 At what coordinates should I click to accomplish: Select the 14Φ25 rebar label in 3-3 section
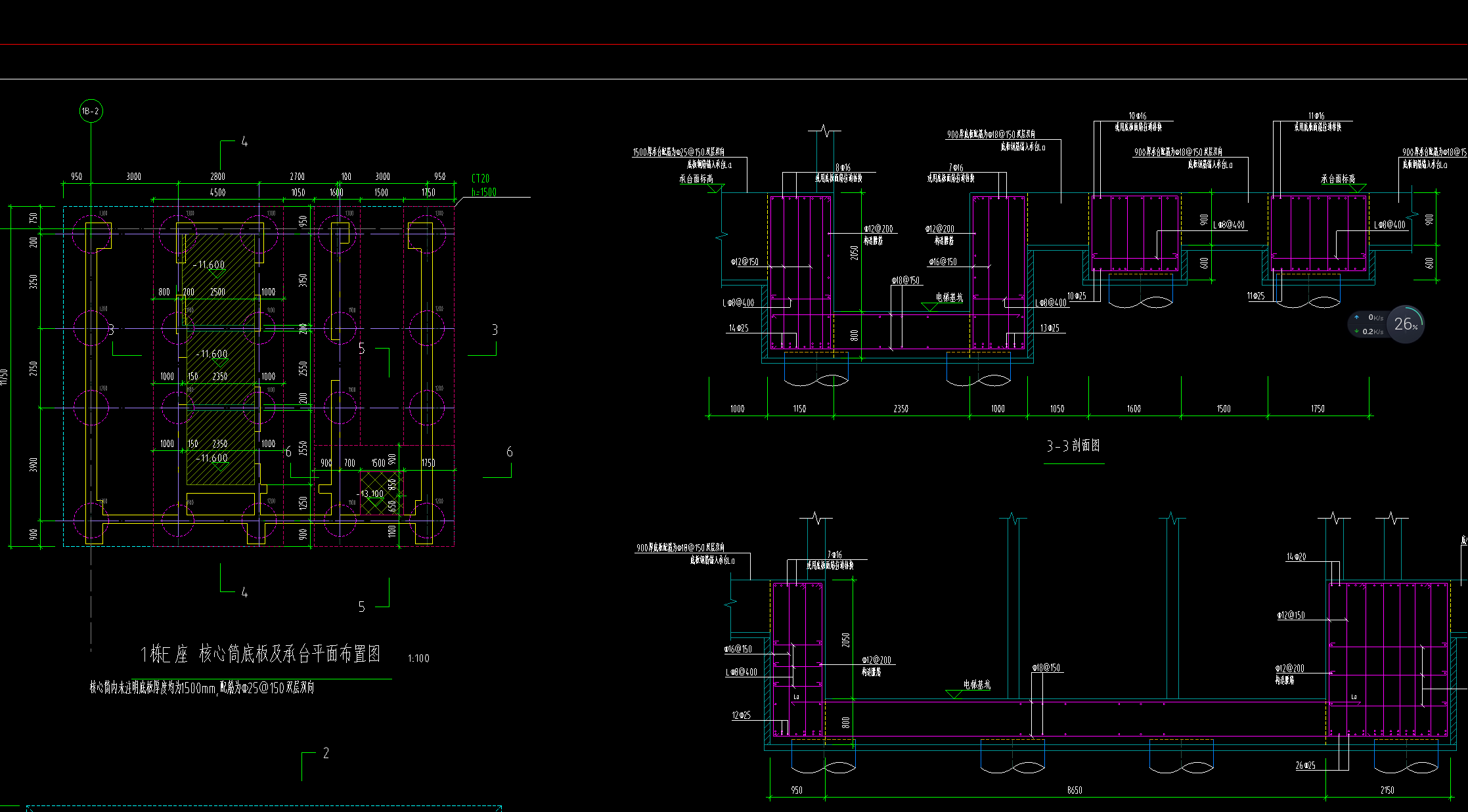[738, 328]
